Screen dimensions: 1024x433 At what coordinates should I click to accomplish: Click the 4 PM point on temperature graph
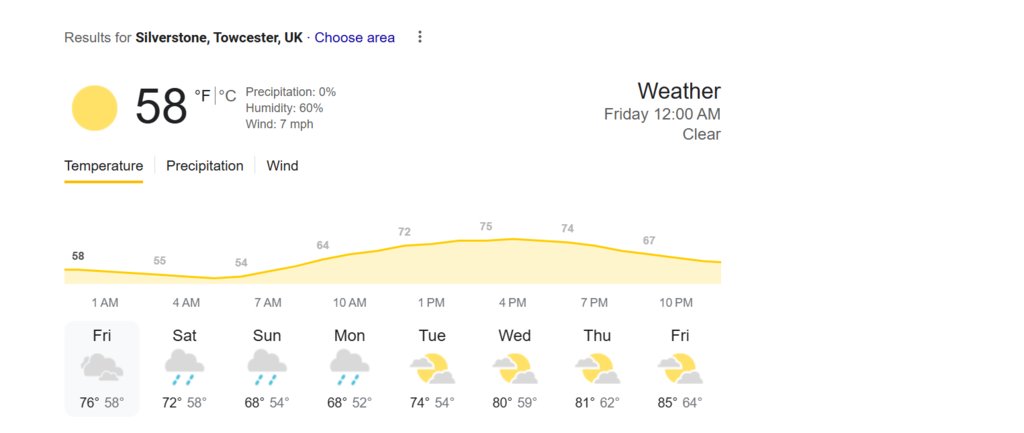click(x=513, y=239)
